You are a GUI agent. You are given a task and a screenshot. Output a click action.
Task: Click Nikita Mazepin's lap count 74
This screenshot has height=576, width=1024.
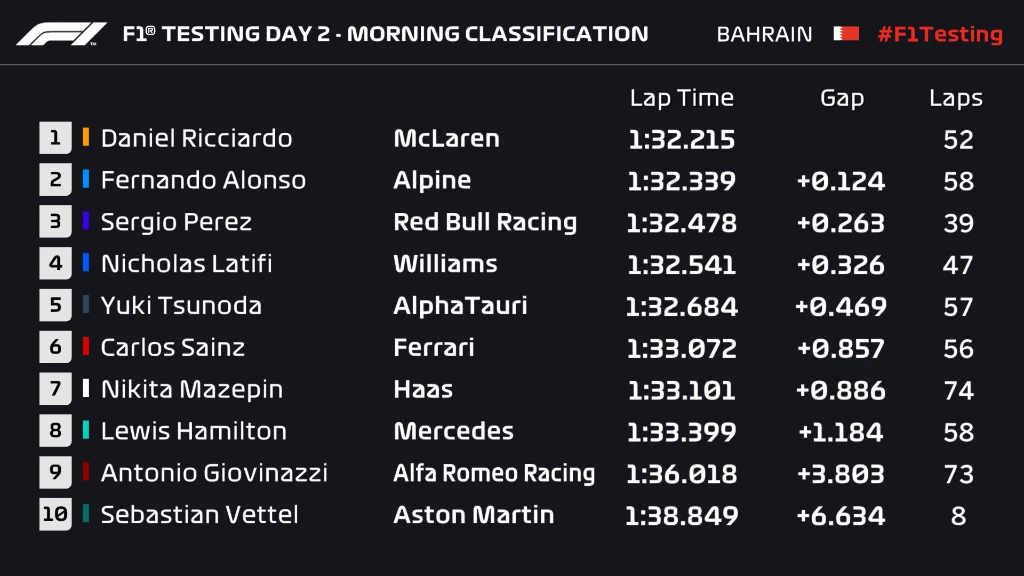pos(958,389)
